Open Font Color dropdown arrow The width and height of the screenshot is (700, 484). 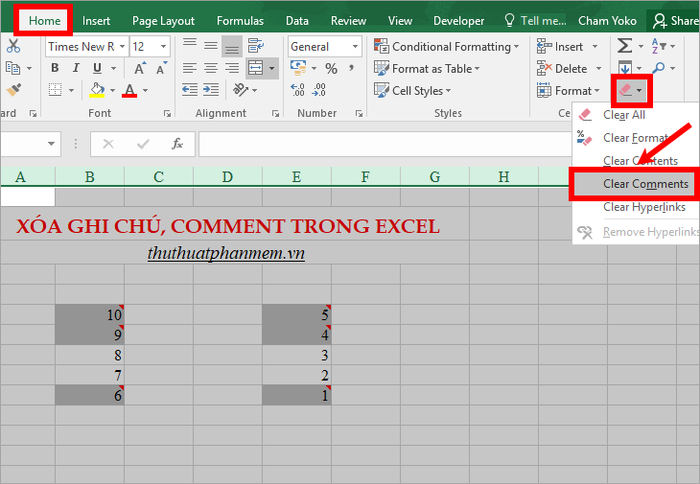(145, 90)
